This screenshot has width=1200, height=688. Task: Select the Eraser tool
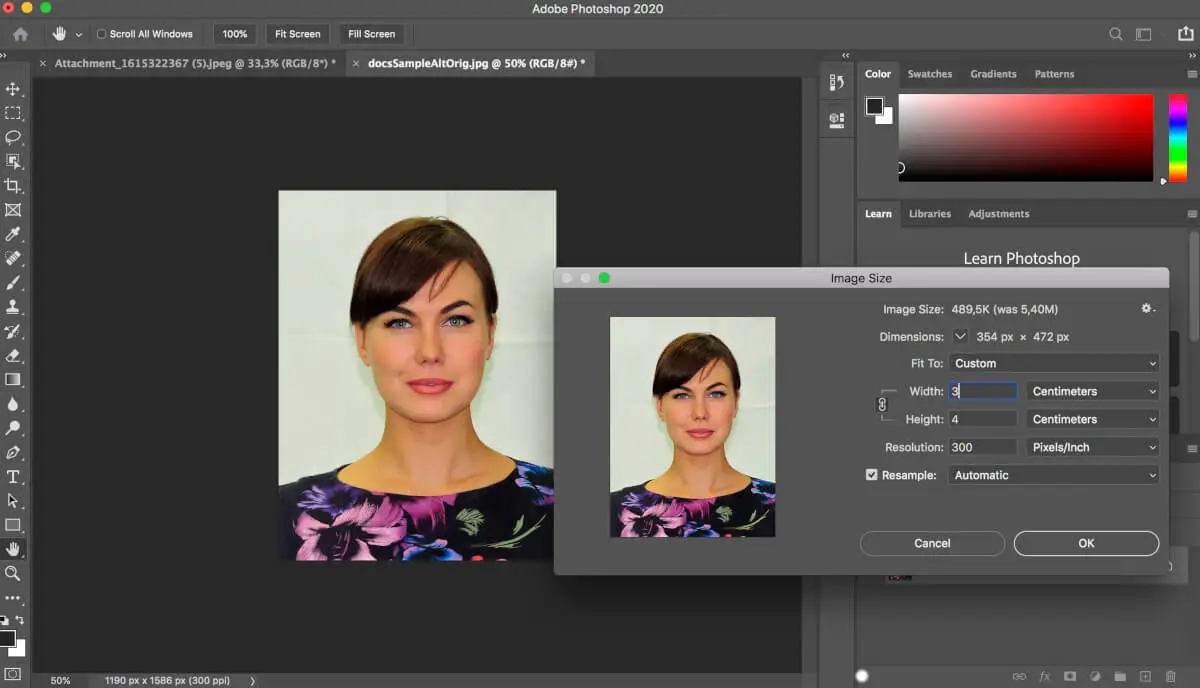13,355
